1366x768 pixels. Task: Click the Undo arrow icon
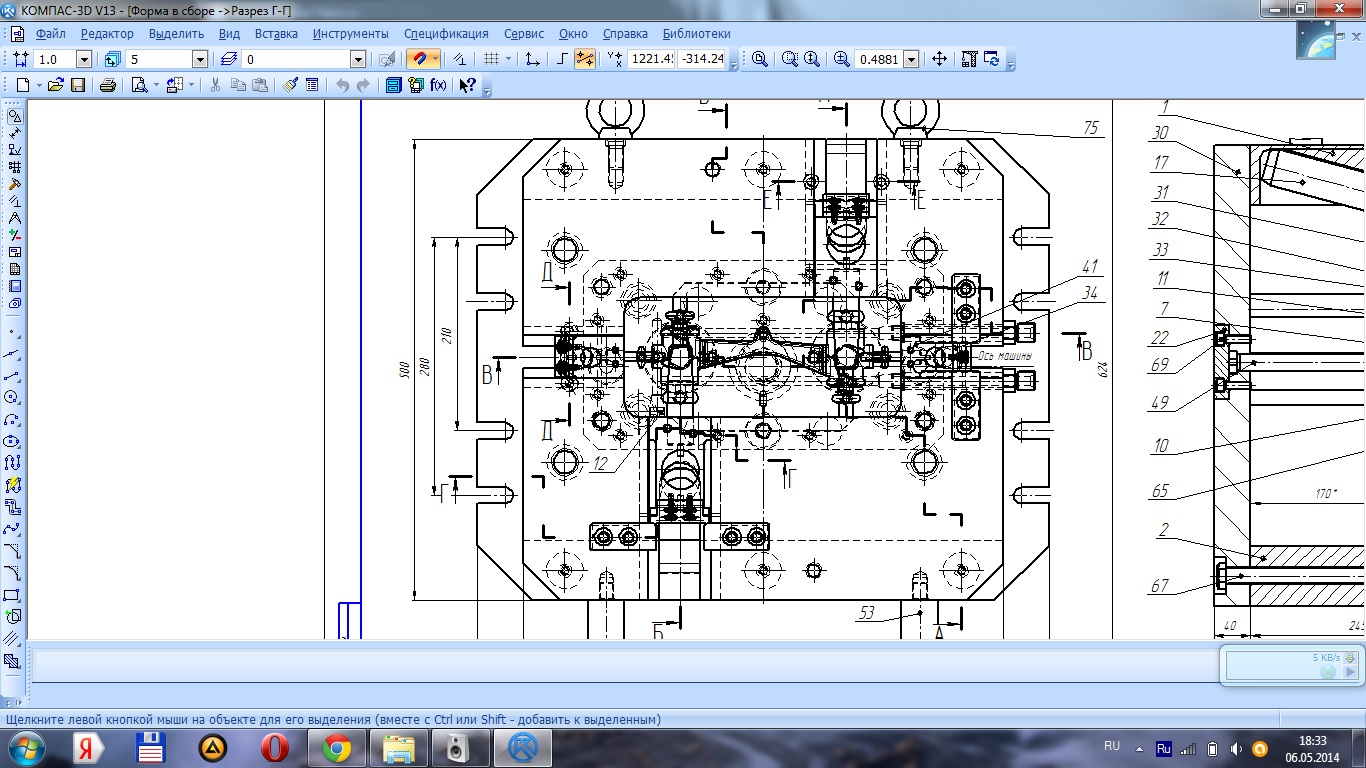343,85
